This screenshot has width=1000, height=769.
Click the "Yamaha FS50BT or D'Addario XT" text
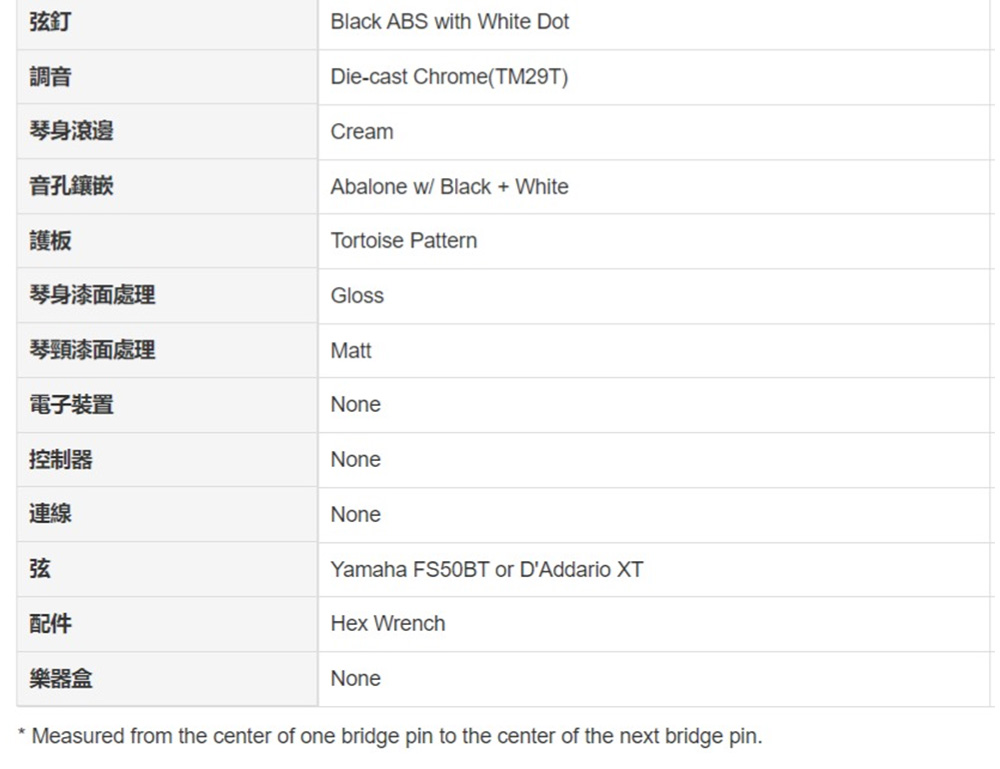coord(487,570)
